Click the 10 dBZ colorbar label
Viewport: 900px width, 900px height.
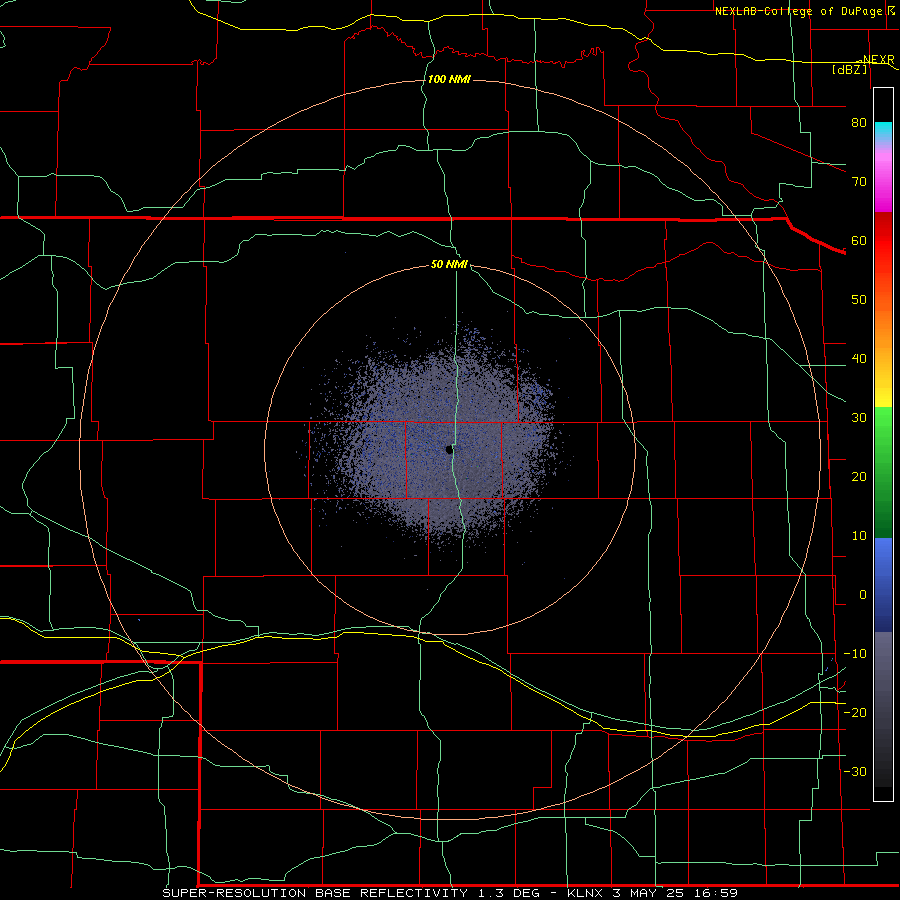click(x=859, y=536)
